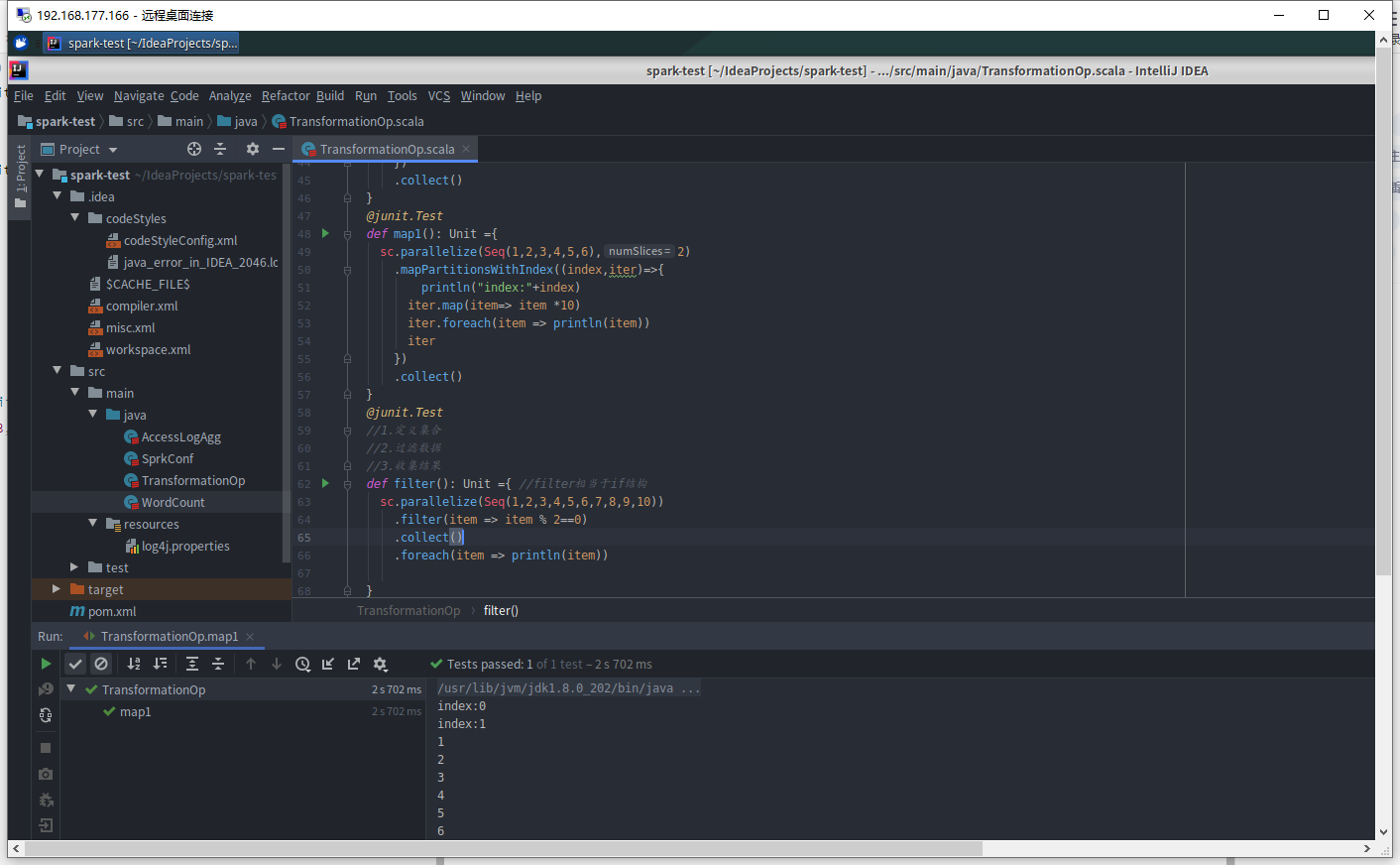
Task: Rerun the test with the green play icon
Action: point(46,664)
